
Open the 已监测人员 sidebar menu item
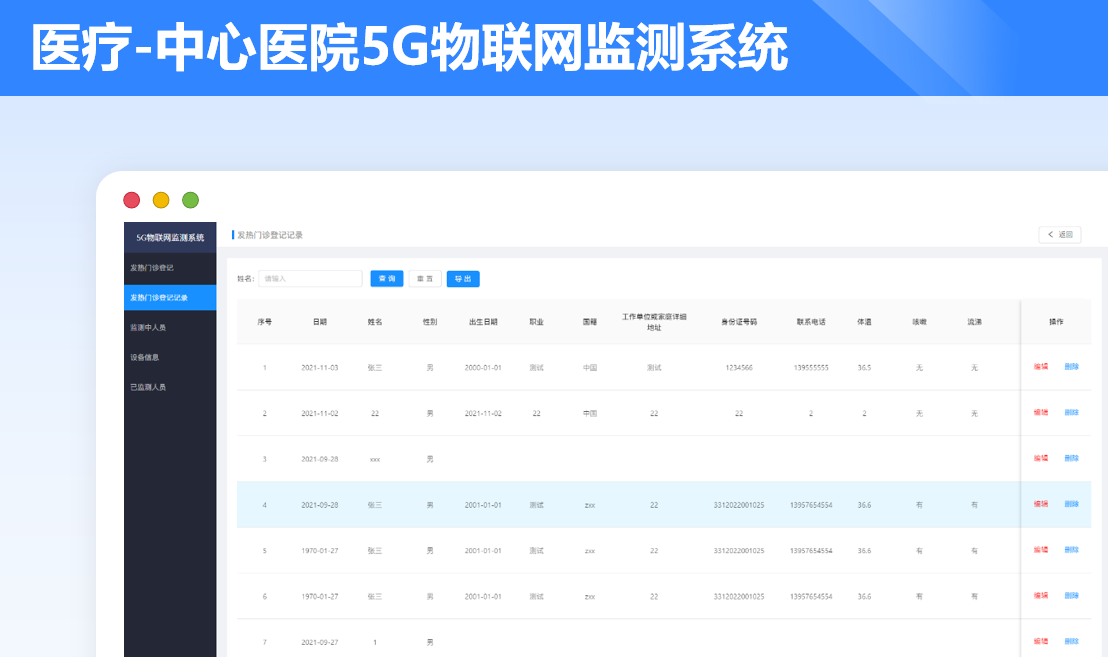point(170,387)
